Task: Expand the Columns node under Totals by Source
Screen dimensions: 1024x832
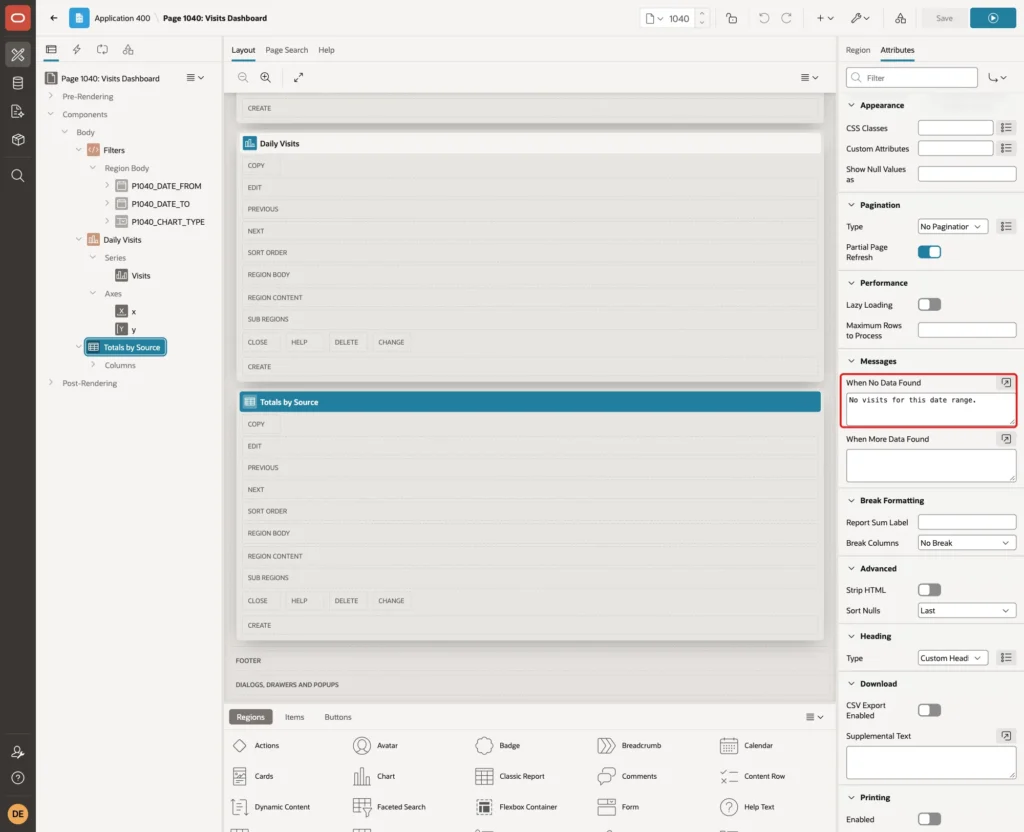Action: click(93, 365)
